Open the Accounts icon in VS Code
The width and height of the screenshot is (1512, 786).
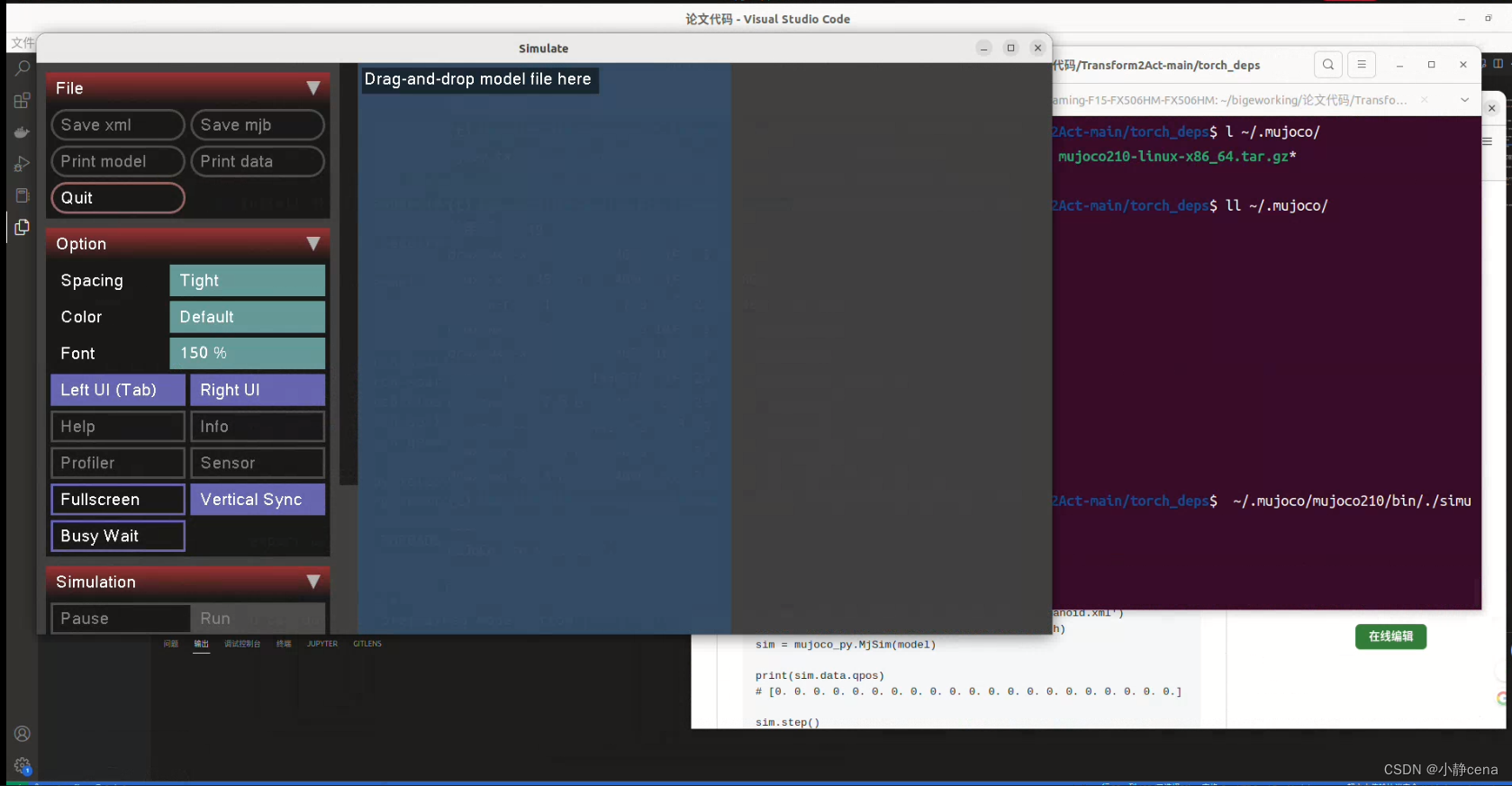click(x=23, y=734)
